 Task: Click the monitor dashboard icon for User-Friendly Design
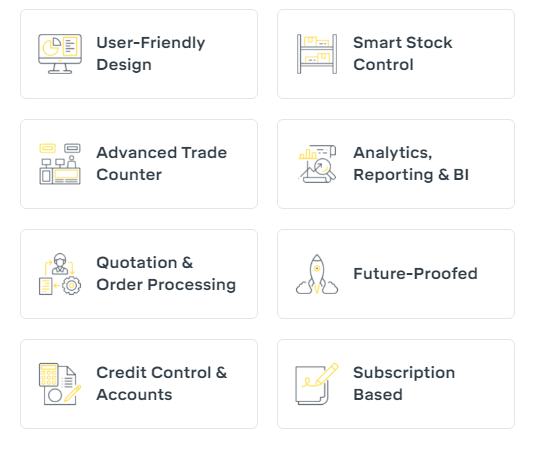60,54
